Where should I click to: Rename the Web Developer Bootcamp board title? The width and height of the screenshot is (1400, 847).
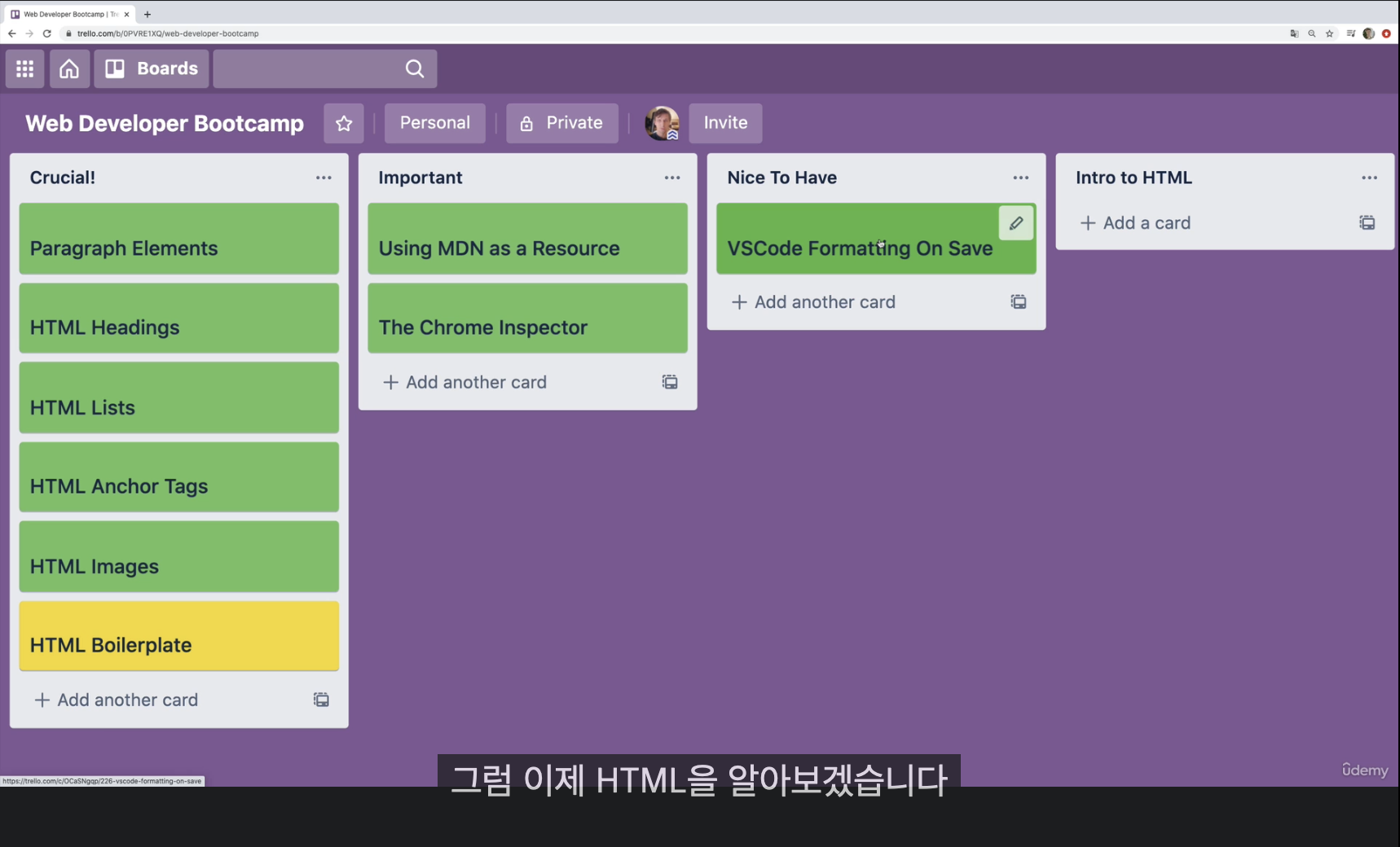[x=165, y=123]
